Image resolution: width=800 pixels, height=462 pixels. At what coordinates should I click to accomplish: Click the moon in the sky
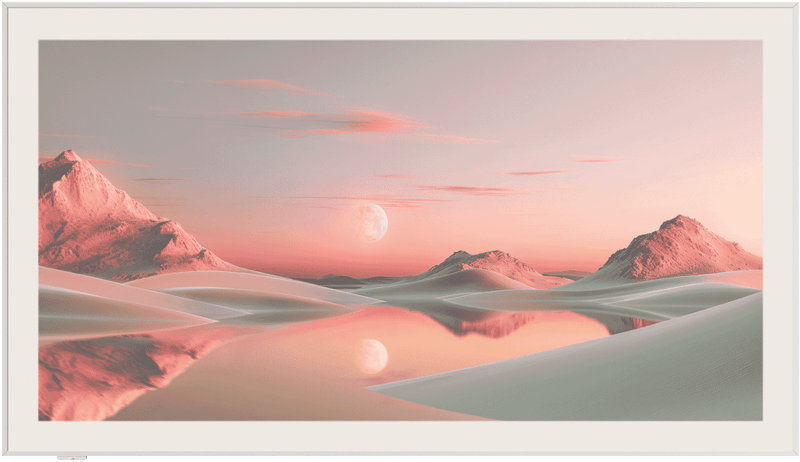click(x=370, y=222)
